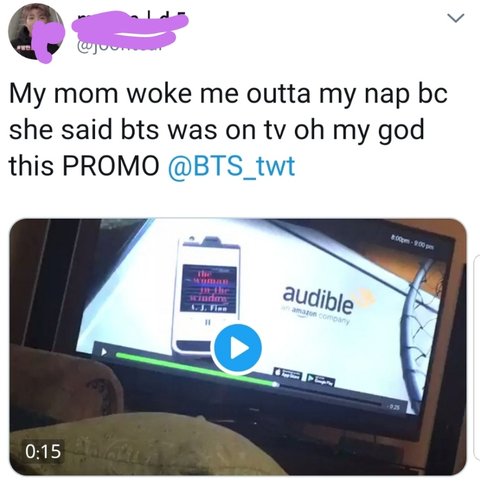Play the tweet's embedded video
The height and width of the screenshot is (494, 480).
tap(238, 348)
